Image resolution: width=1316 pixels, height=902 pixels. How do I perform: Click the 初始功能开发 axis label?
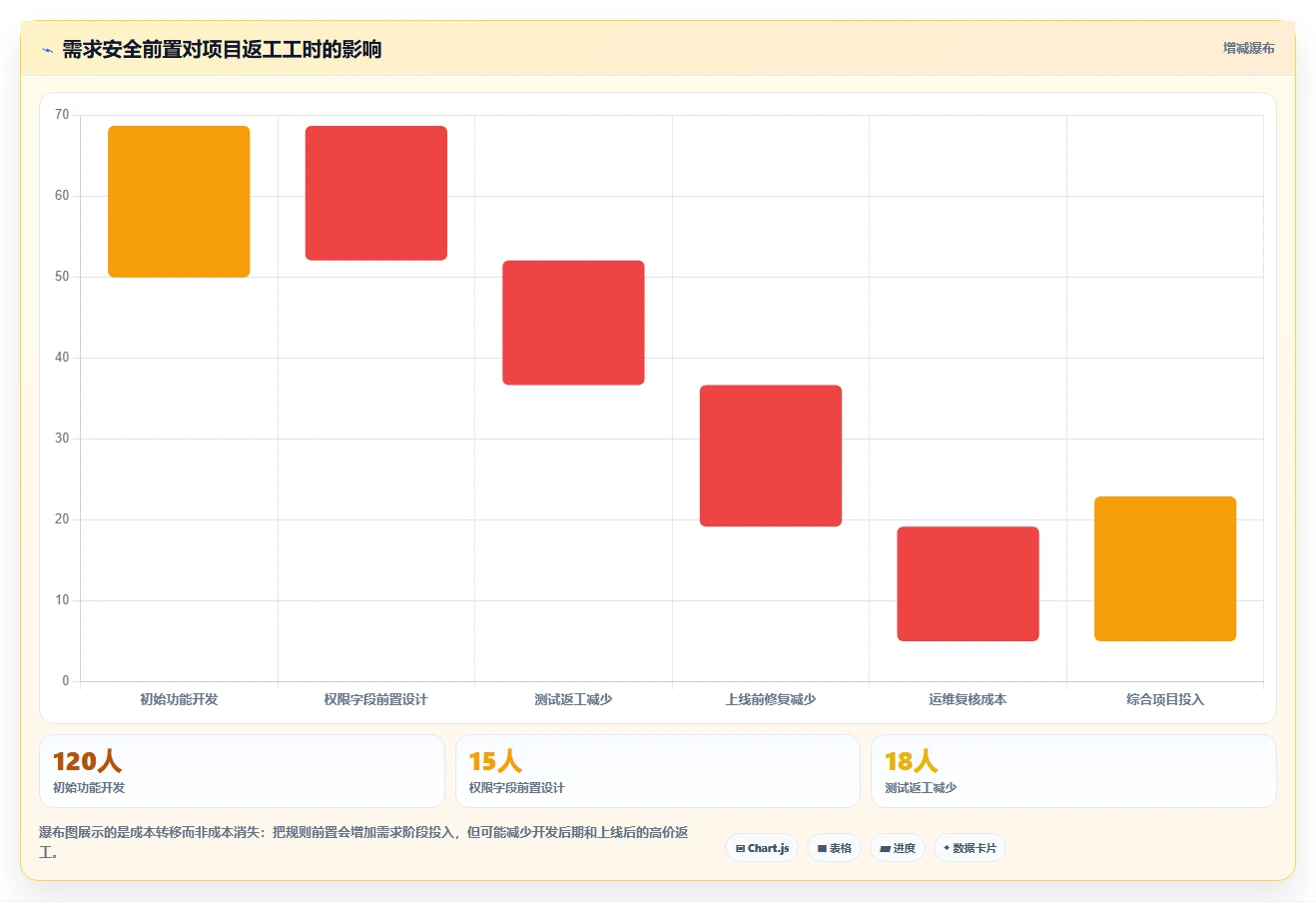179,699
